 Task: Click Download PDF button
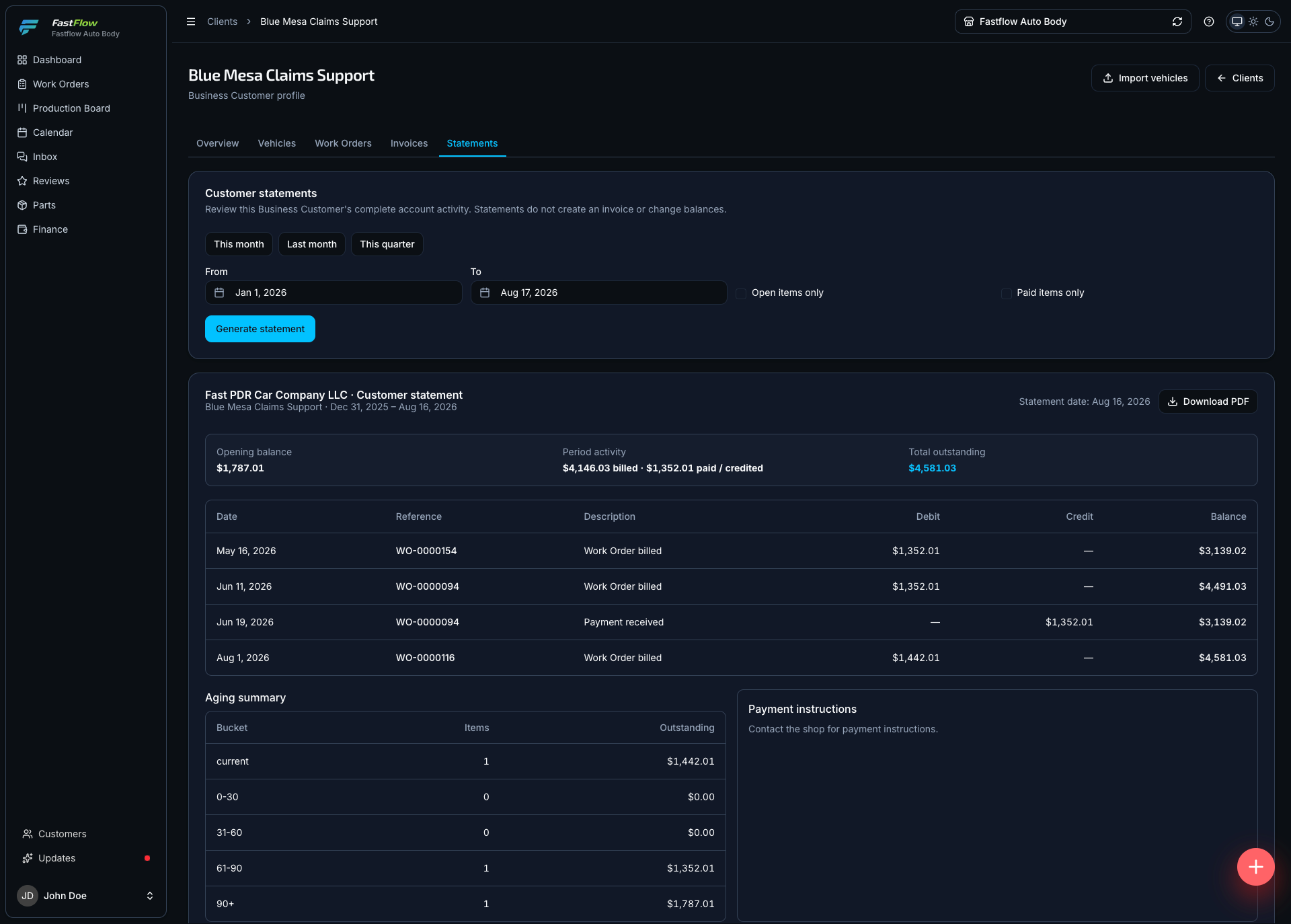[x=1208, y=401]
